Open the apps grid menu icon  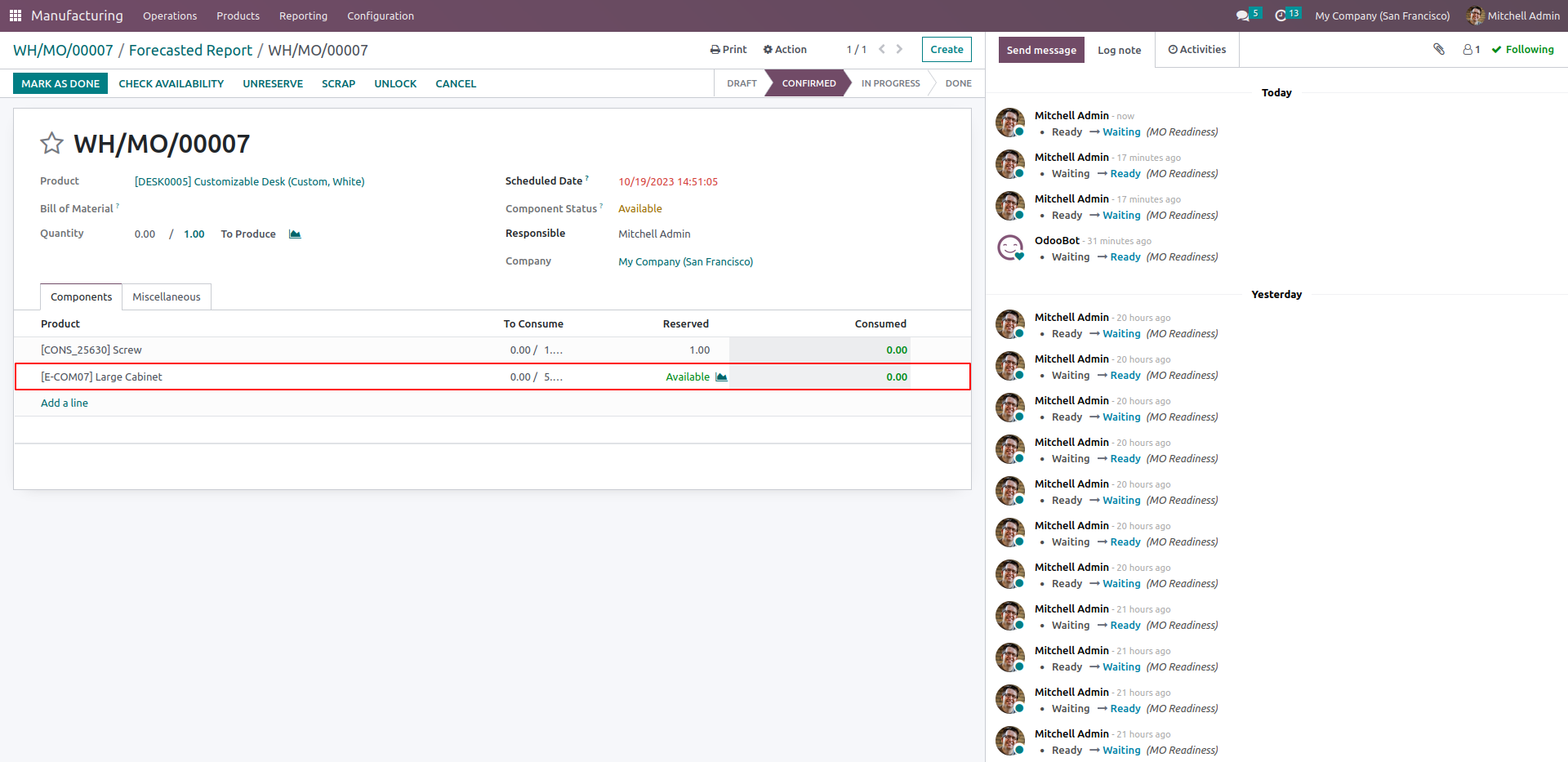pos(16,16)
